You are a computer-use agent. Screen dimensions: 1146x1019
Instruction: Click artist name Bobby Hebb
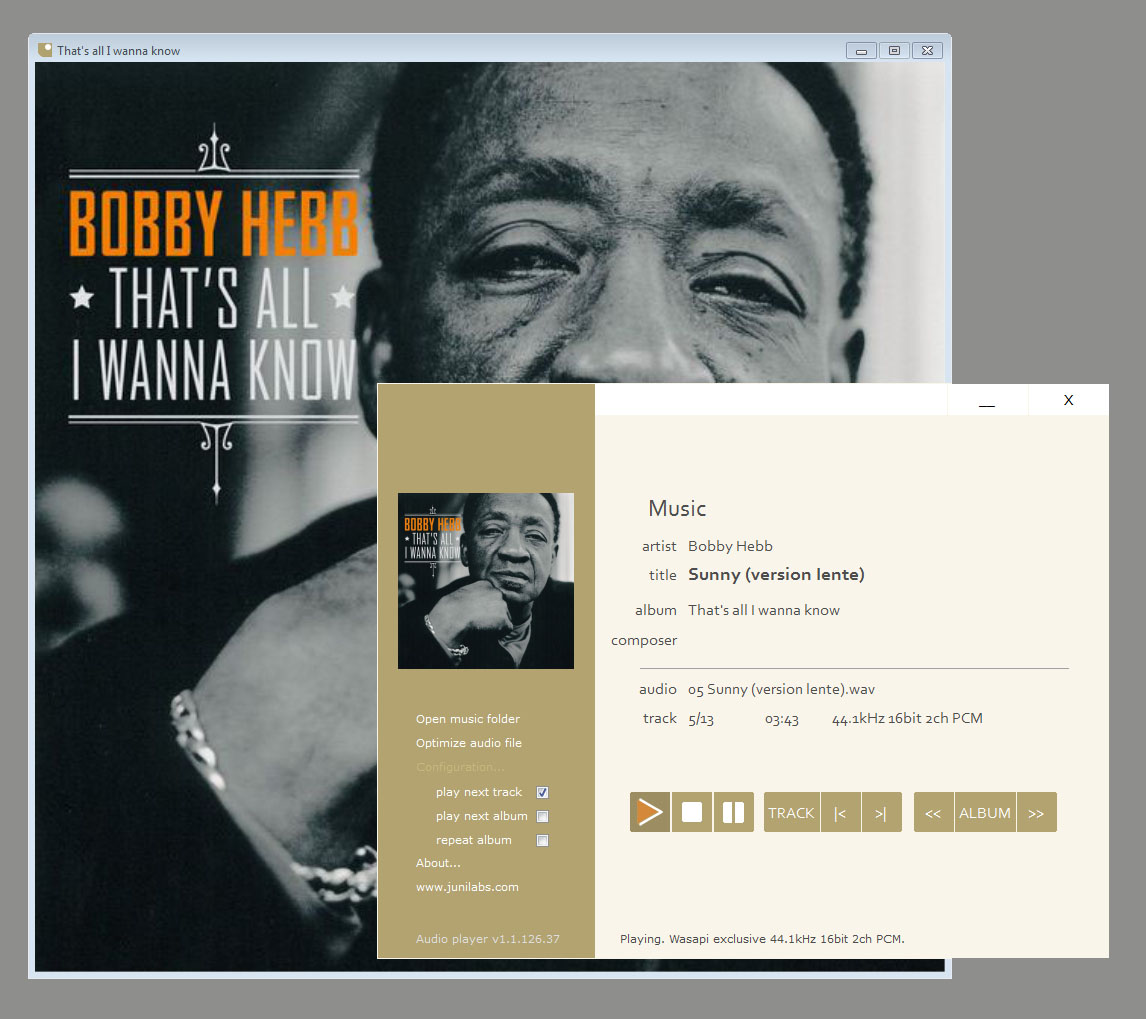coord(730,546)
